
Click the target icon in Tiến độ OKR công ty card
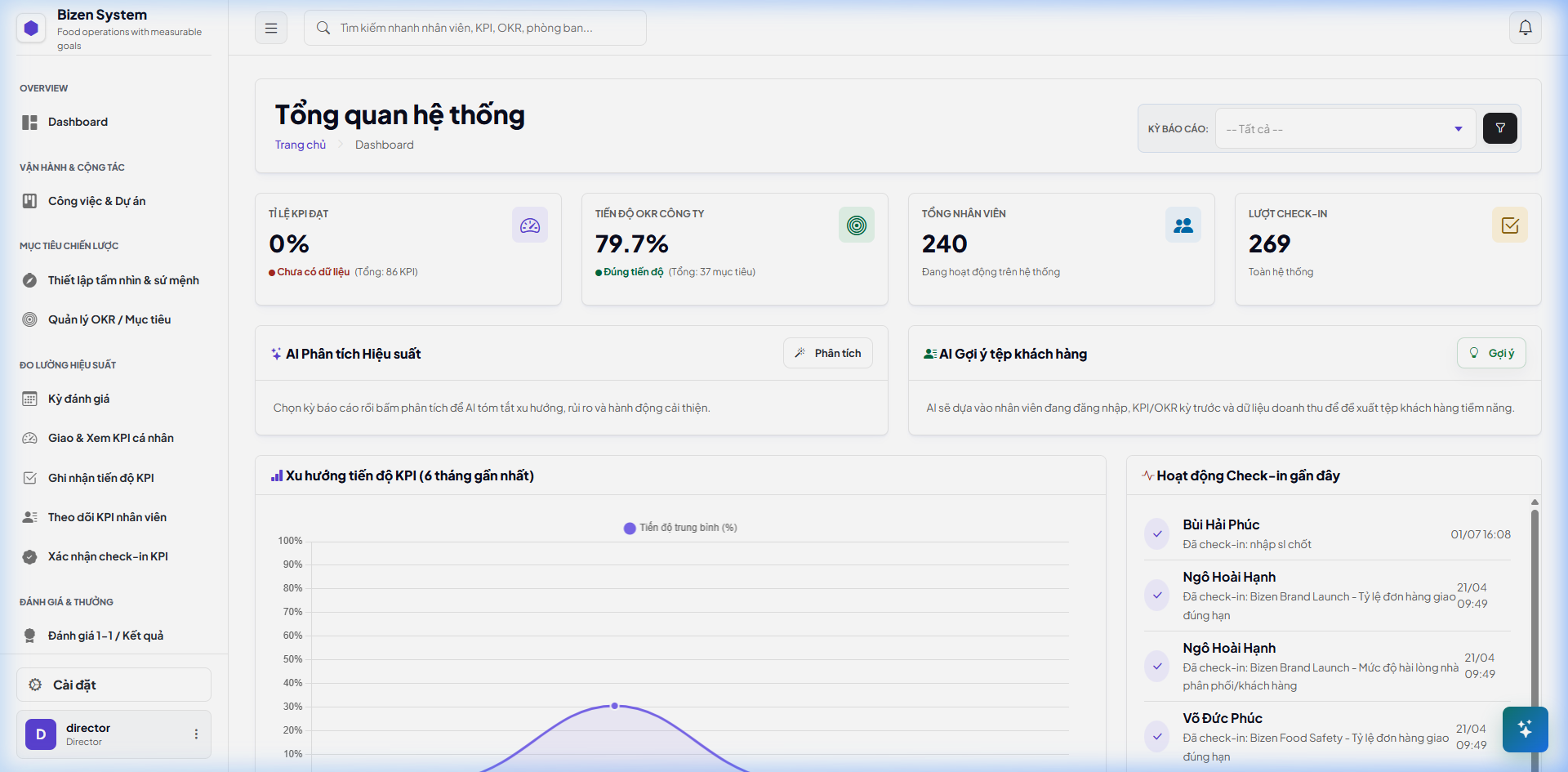857,225
